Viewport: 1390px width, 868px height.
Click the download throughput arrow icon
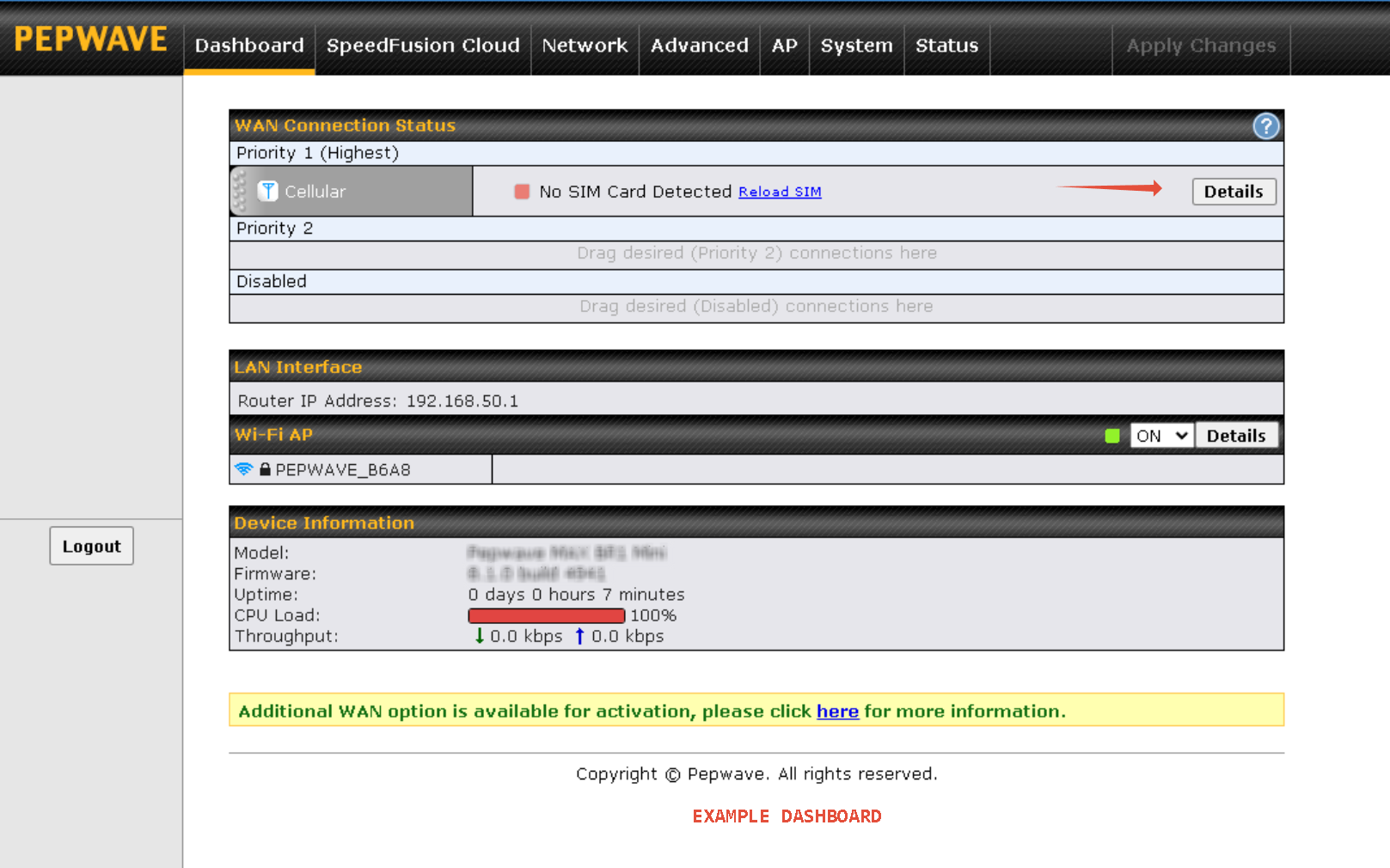[480, 636]
